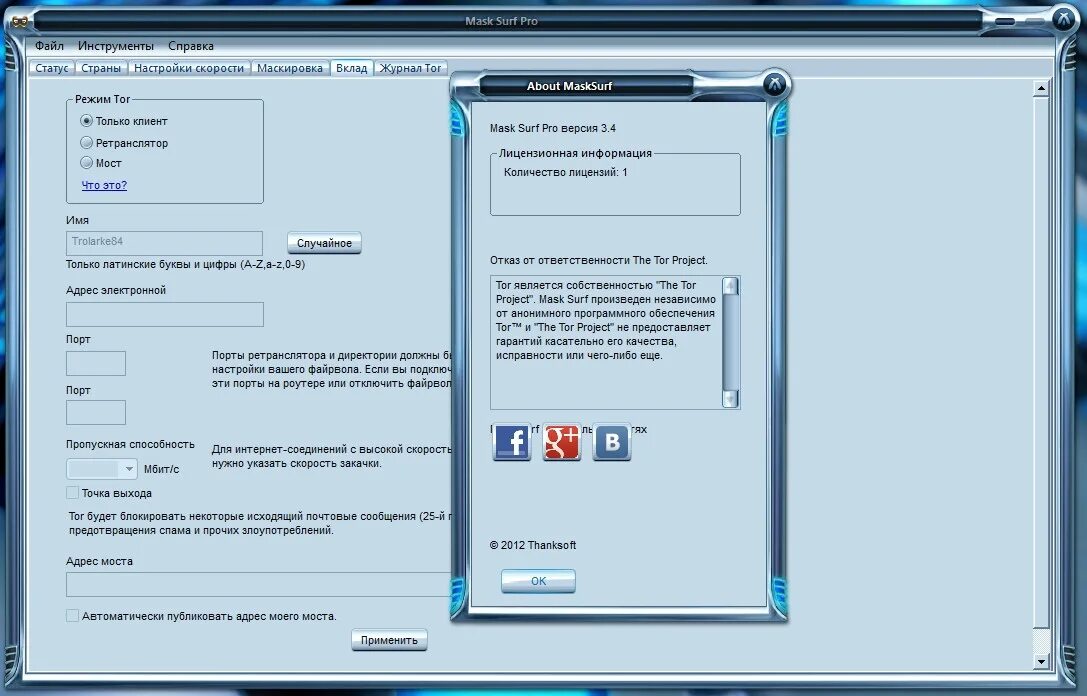This screenshot has width=1087, height=696.
Task: Click the mask icon in Mask Surf Pro title bar
Action: click(19, 21)
